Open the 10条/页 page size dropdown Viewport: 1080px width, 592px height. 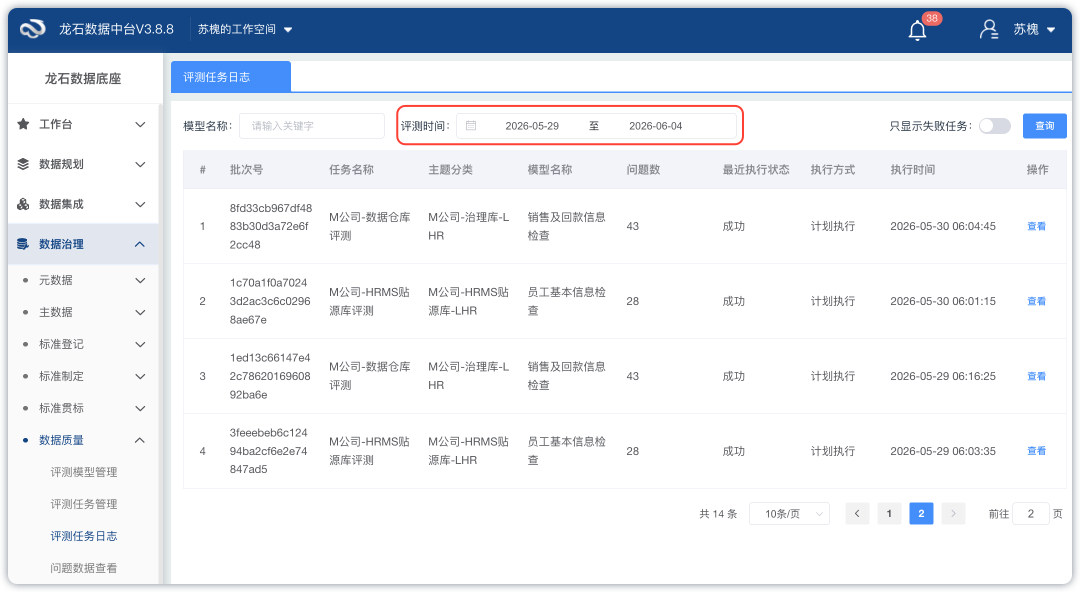coord(789,513)
